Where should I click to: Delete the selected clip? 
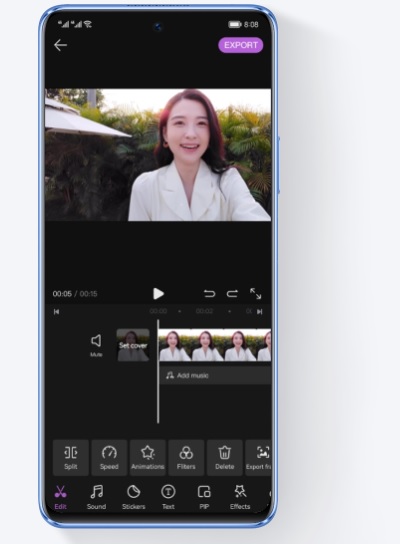[225, 458]
